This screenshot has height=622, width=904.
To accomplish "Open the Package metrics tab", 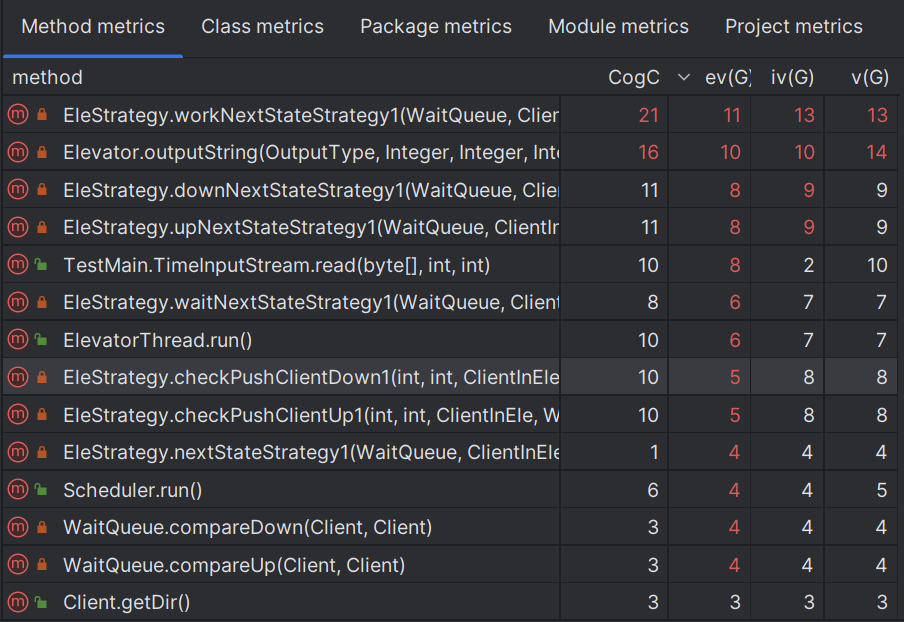I will tap(436, 27).
